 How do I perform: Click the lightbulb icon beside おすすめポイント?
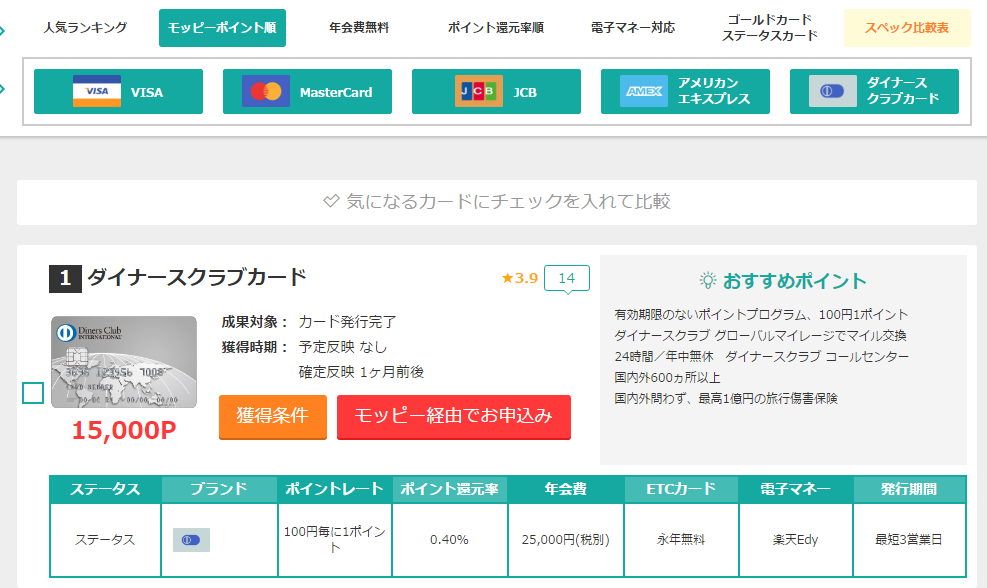[708, 280]
